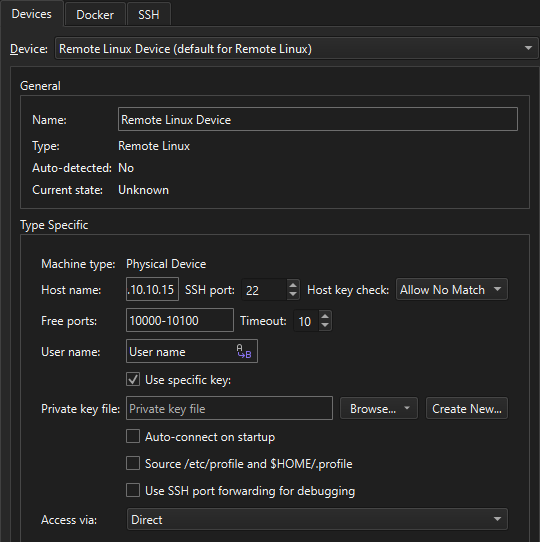Open the Host key check dropdown
The width and height of the screenshot is (540, 542).
coord(452,289)
